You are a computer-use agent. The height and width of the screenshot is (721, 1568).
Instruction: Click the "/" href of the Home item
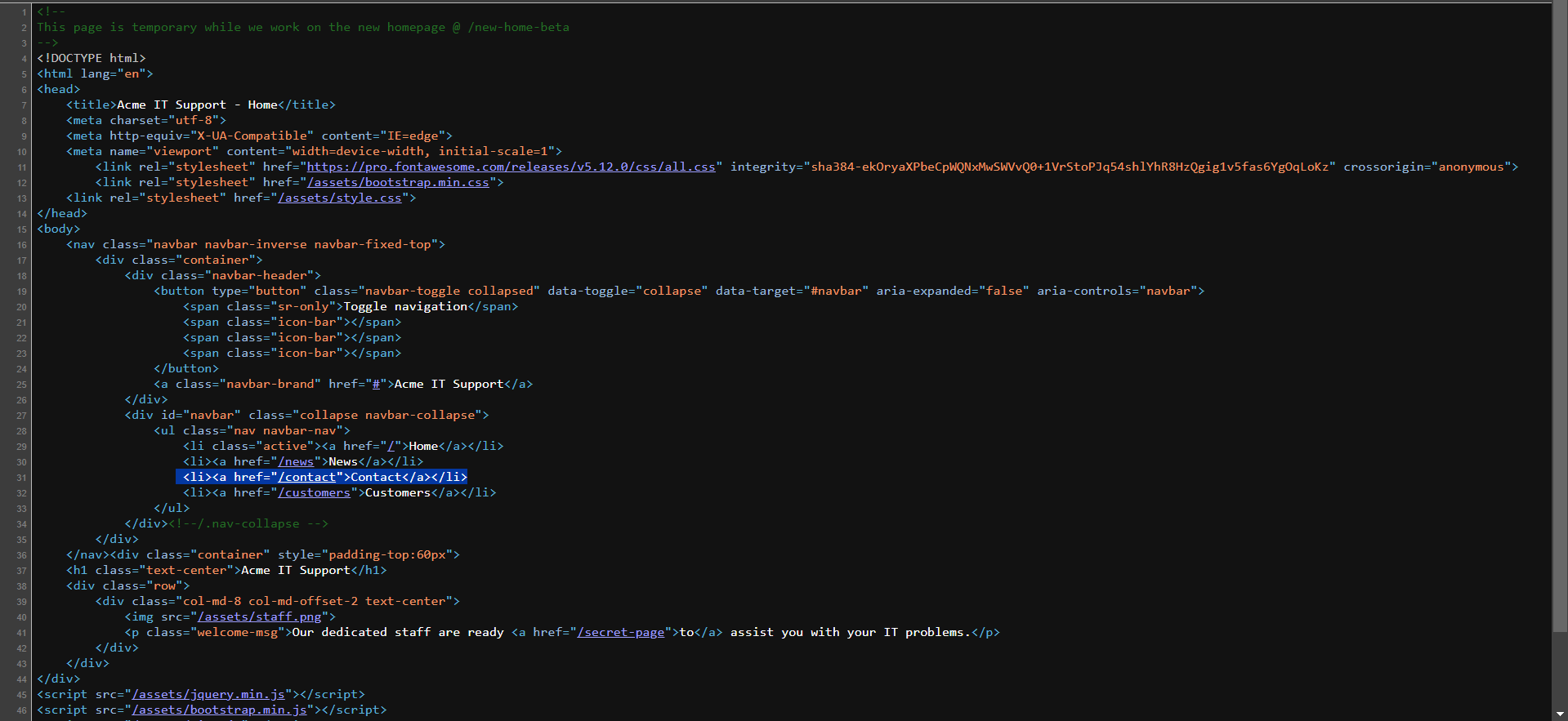pyautogui.click(x=391, y=446)
